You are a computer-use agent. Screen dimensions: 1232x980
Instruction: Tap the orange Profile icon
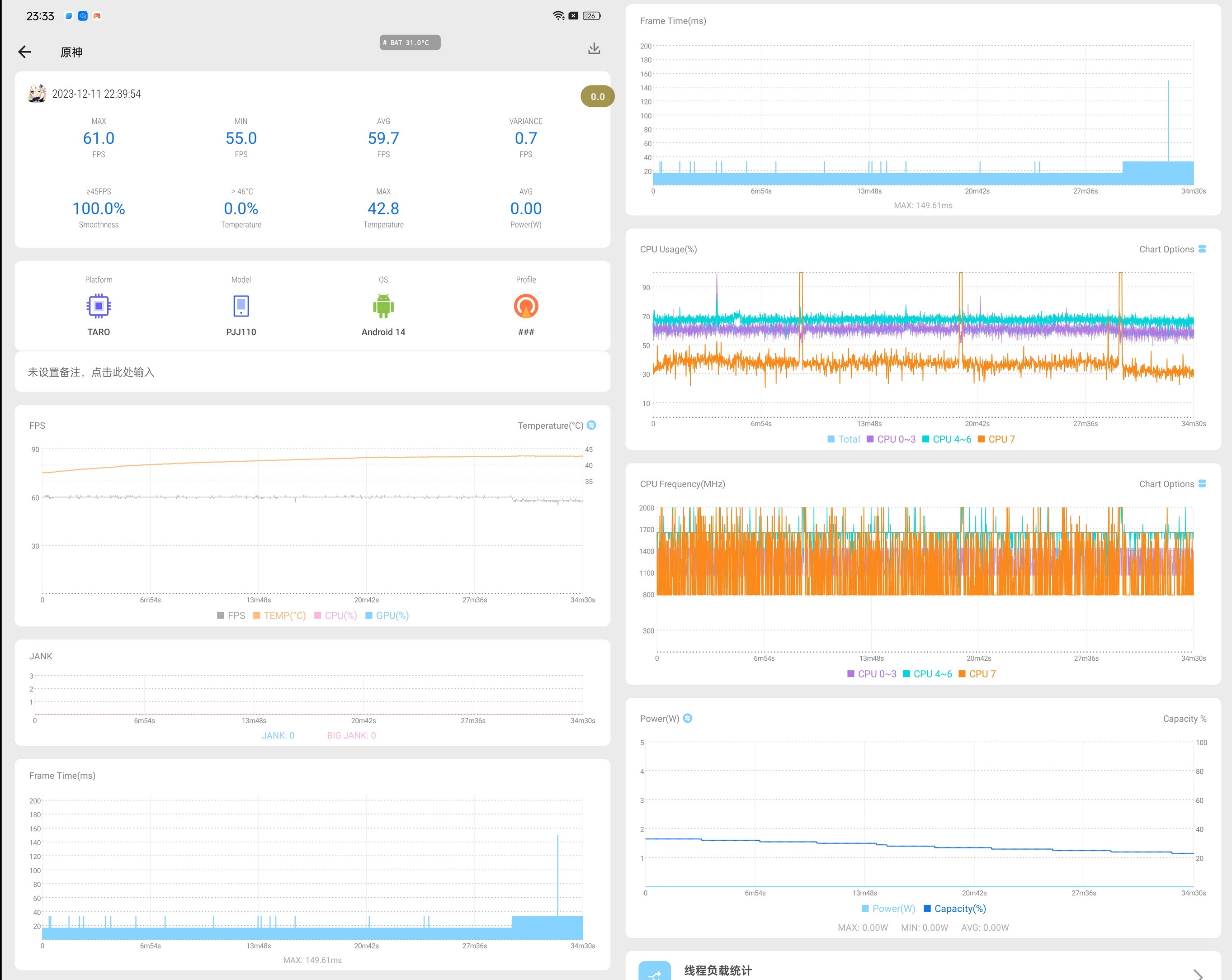click(526, 306)
